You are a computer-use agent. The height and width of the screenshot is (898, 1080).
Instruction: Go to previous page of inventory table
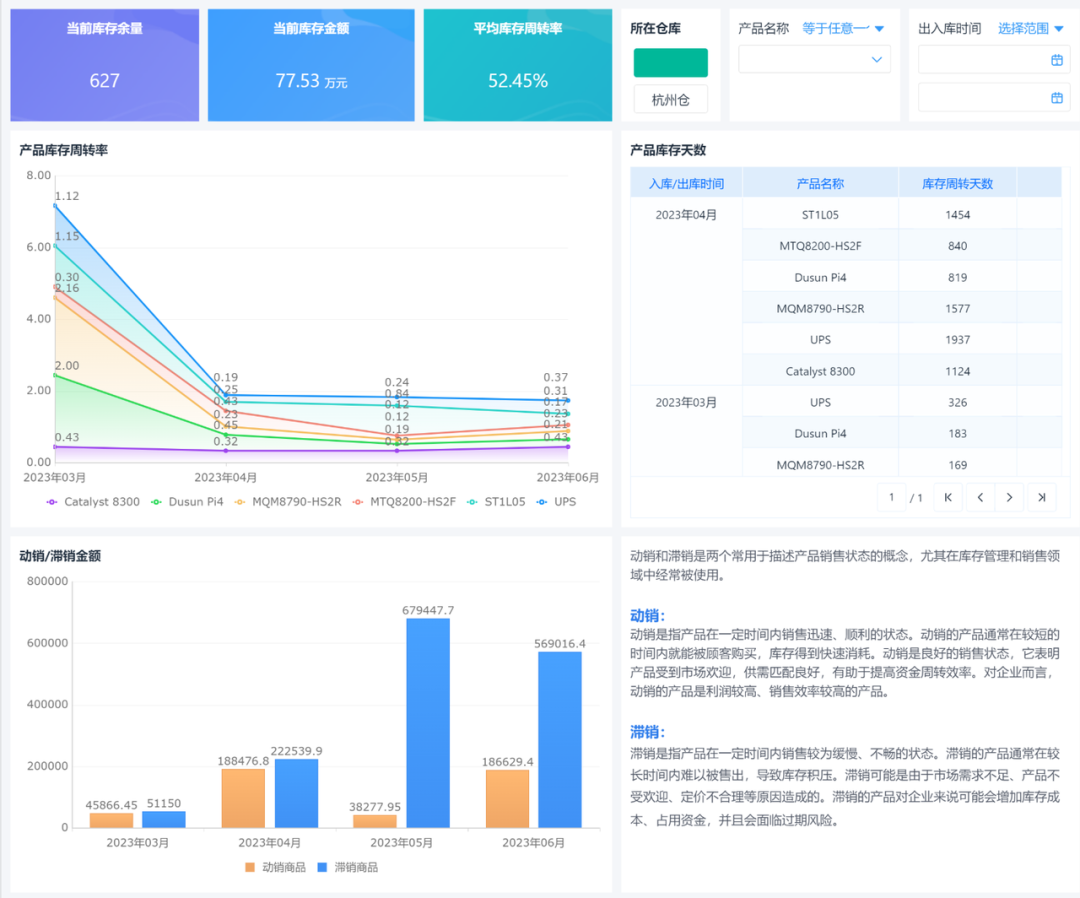coord(980,497)
